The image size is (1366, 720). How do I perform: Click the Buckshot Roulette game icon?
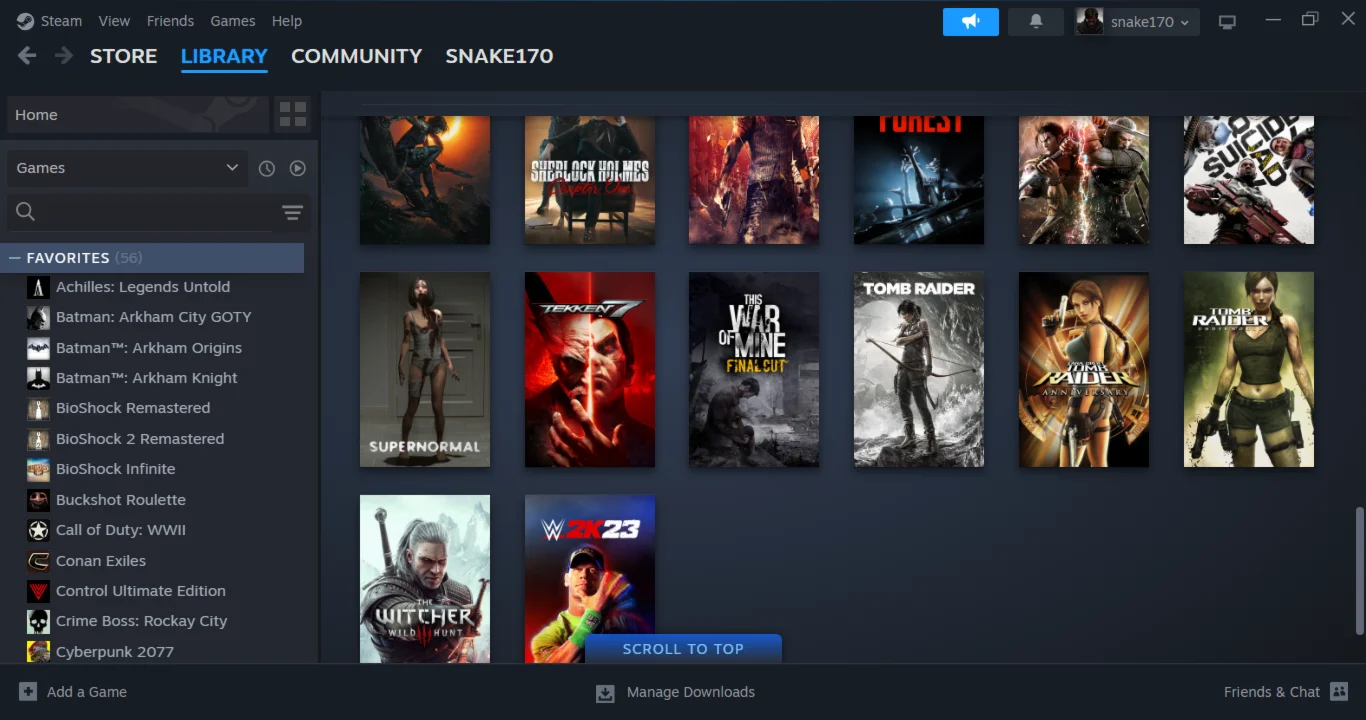[38, 500]
